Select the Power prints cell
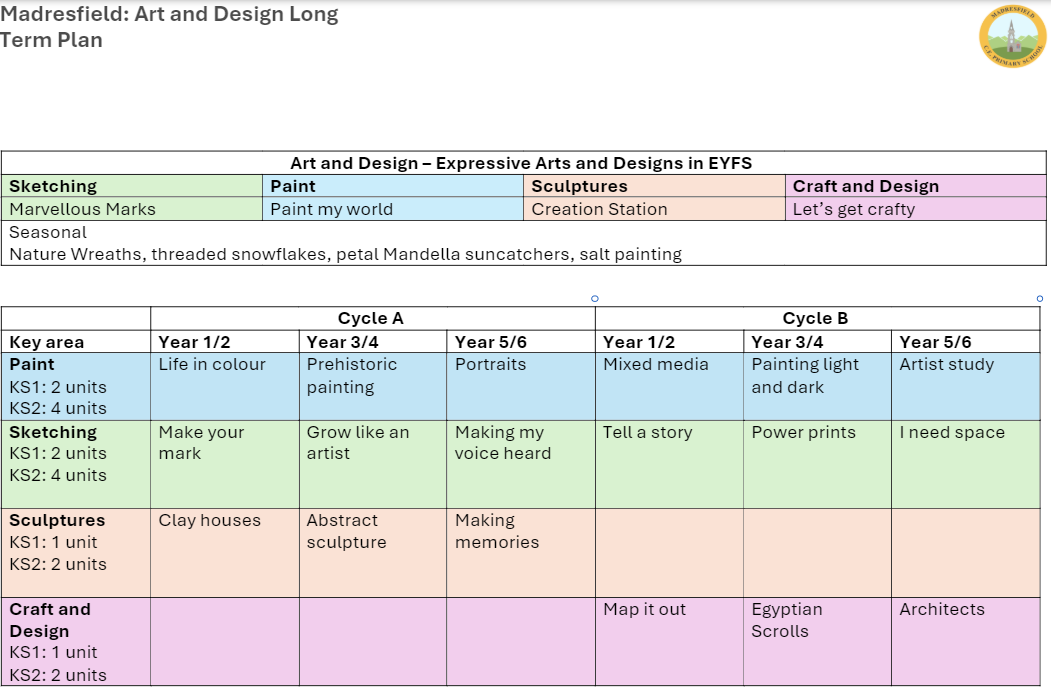The image size is (1051, 691). tap(804, 433)
